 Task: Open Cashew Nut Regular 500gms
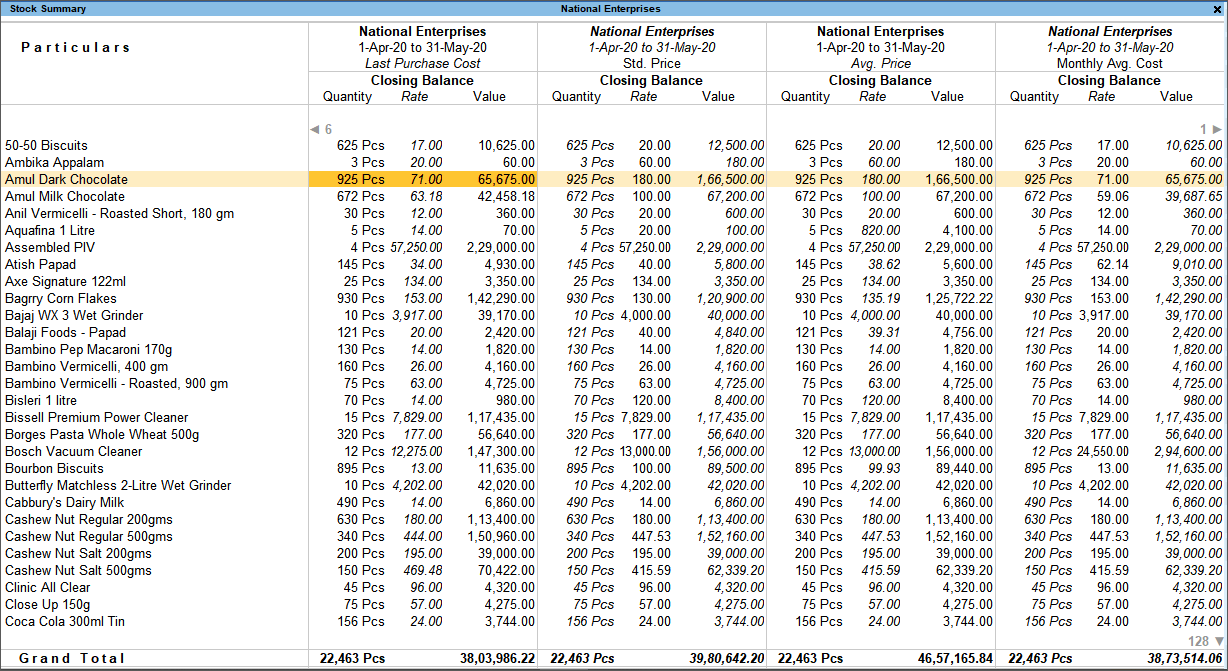pyautogui.click(x=88, y=536)
